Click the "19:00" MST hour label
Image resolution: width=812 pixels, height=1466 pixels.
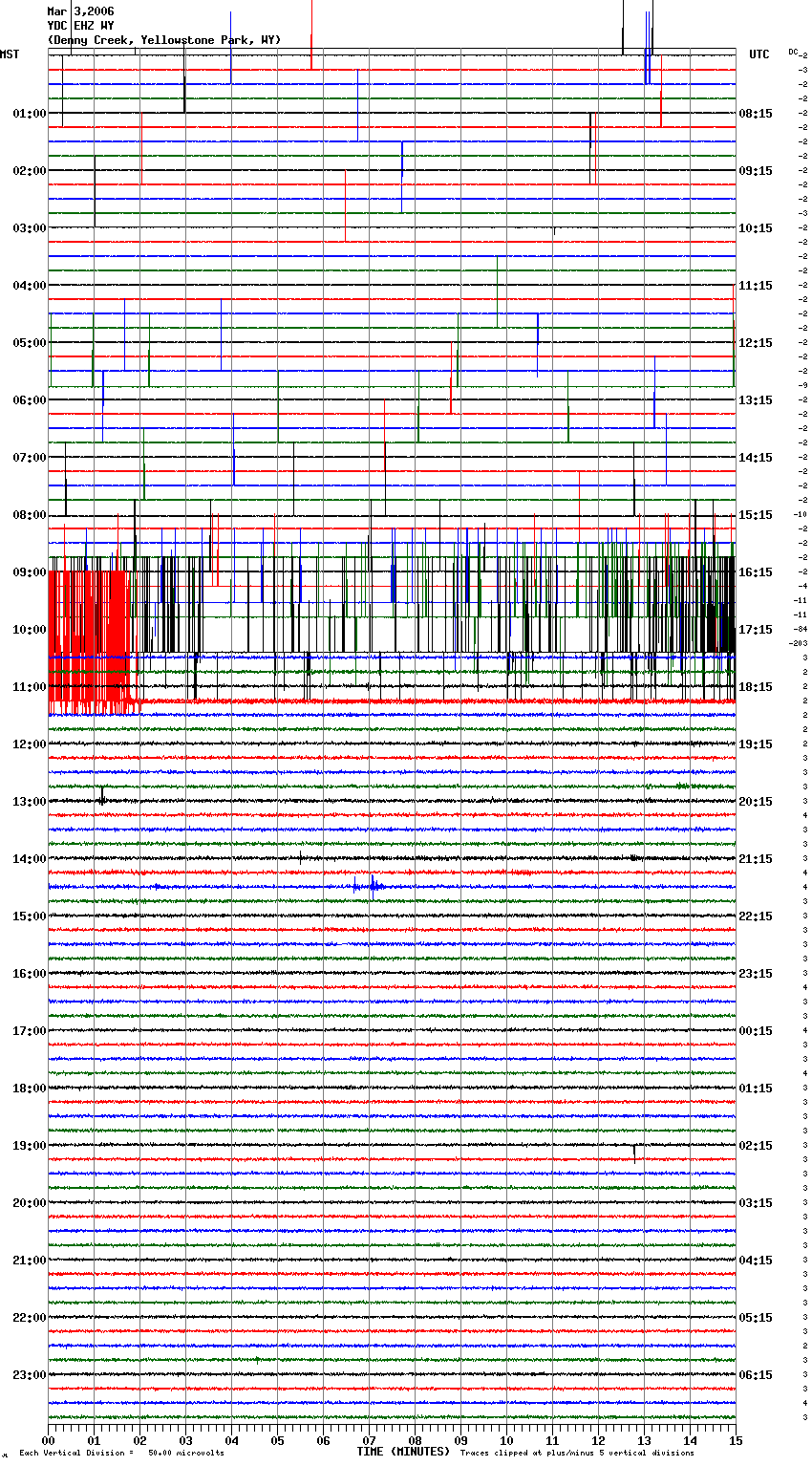pyautogui.click(x=30, y=1146)
